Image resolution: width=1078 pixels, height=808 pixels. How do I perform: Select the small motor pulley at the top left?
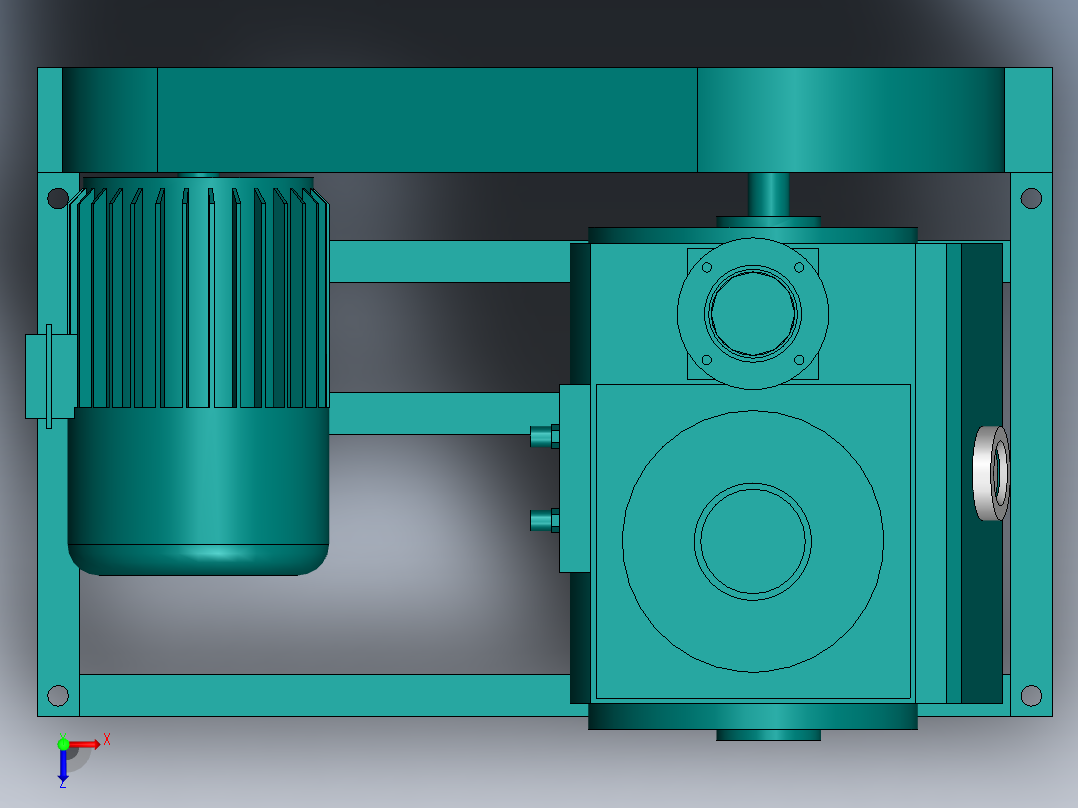pyautogui.click(x=110, y=120)
